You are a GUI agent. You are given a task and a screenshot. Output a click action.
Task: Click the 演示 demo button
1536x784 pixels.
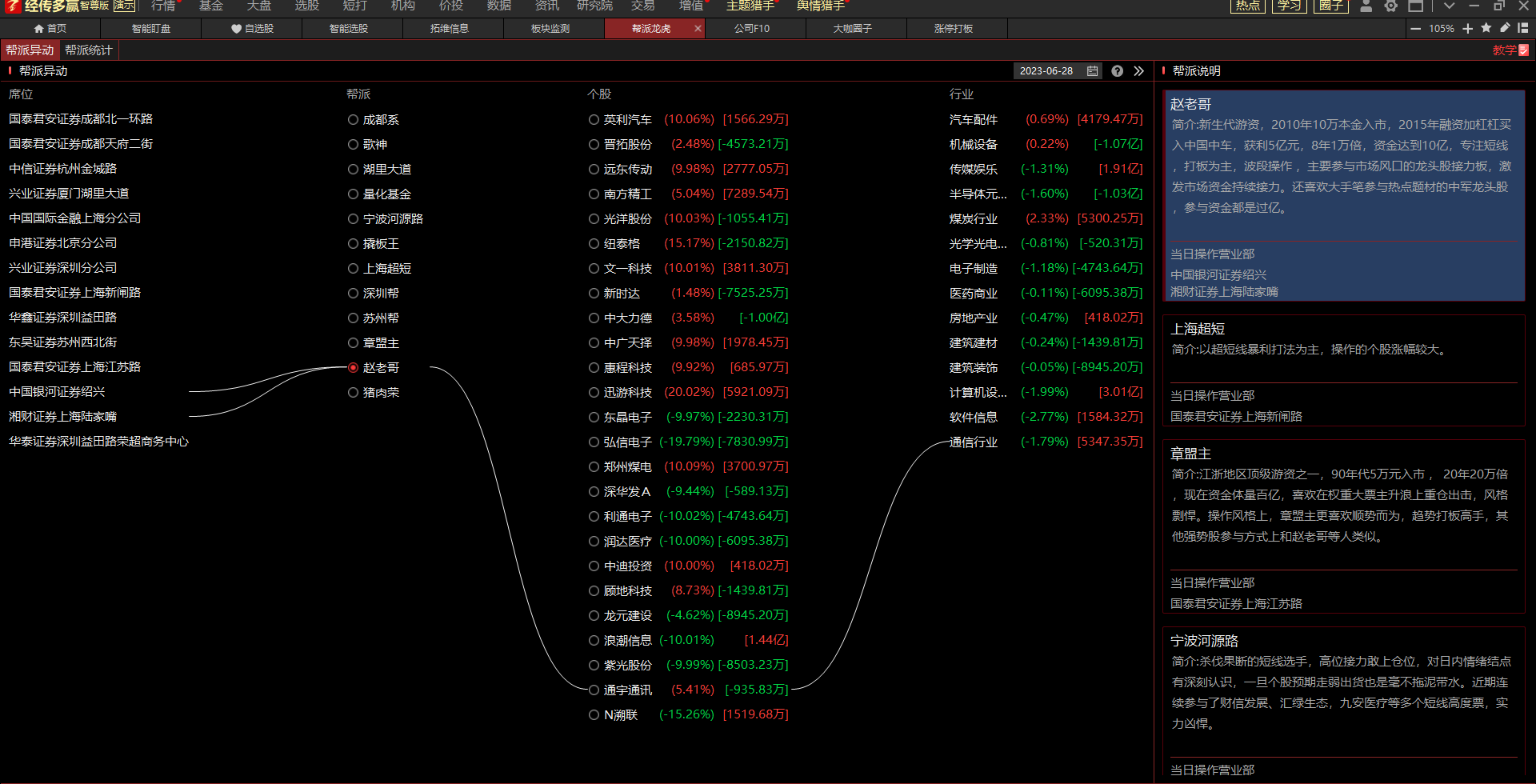(x=124, y=6)
